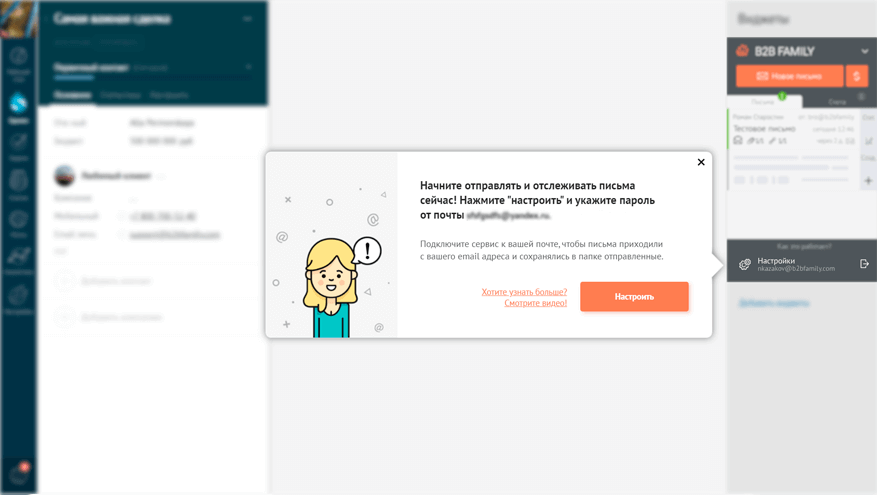Click the orange Настроить button
Image resolution: width=877 pixels, height=495 pixels.
[x=634, y=296]
